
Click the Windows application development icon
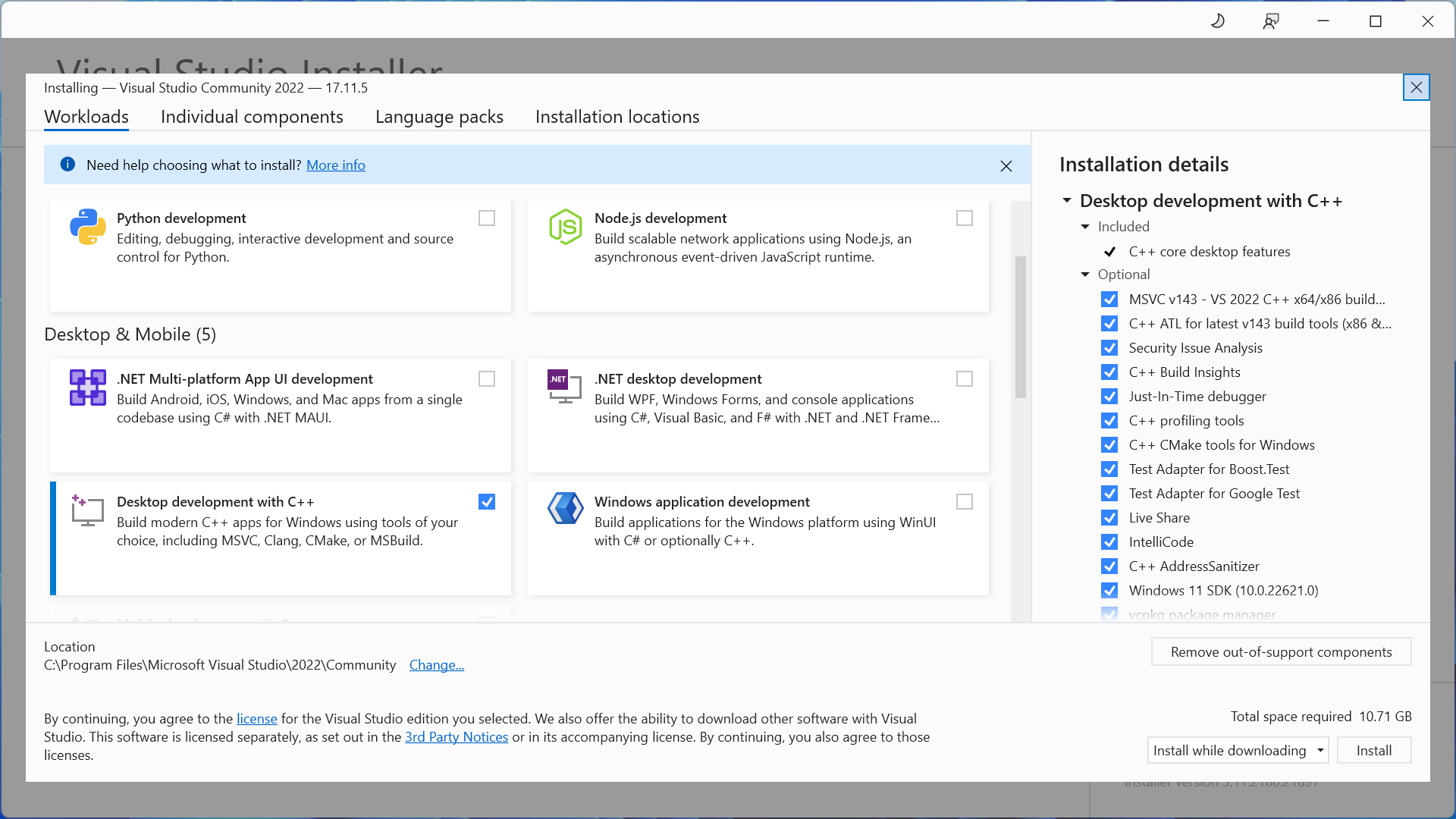click(566, 509)
